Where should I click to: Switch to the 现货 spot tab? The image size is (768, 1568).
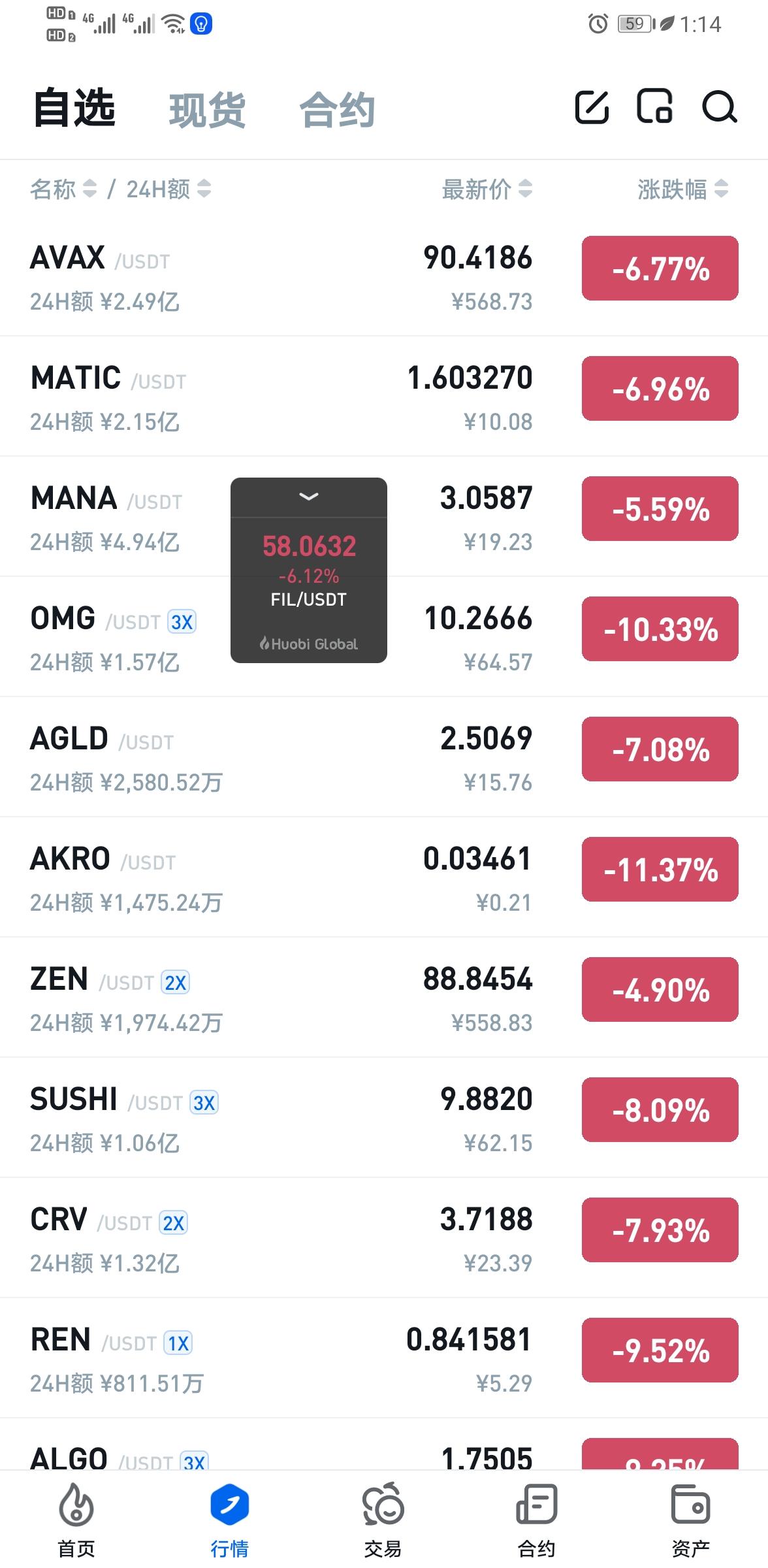click(x=207, y=110)
